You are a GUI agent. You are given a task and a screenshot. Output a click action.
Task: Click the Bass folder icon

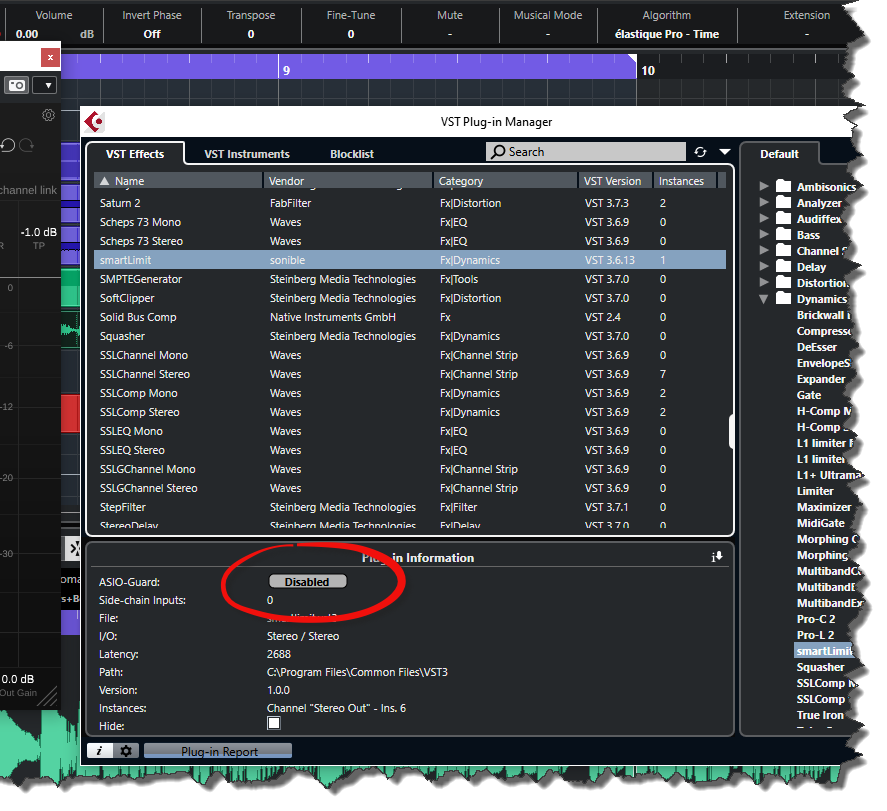(783, 234)
